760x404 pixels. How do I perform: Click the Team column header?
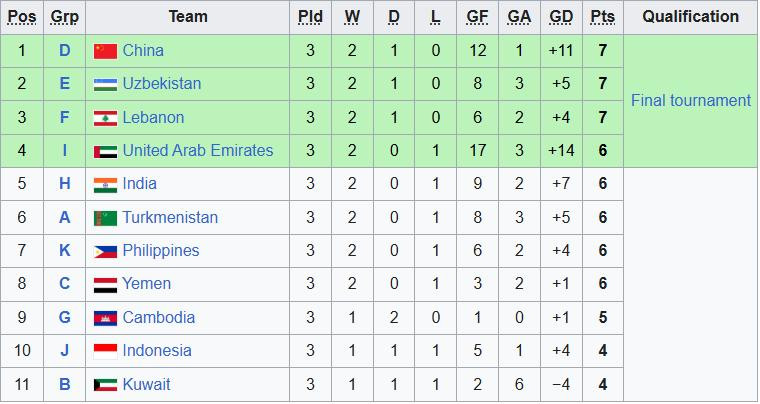pos(188,17)
